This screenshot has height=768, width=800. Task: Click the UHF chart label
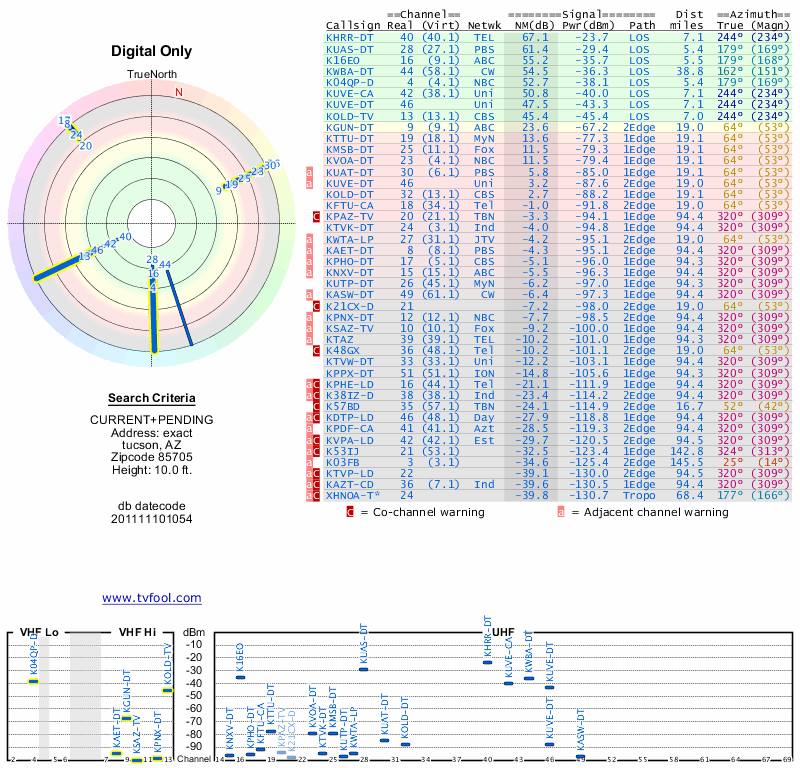[503, 632]
